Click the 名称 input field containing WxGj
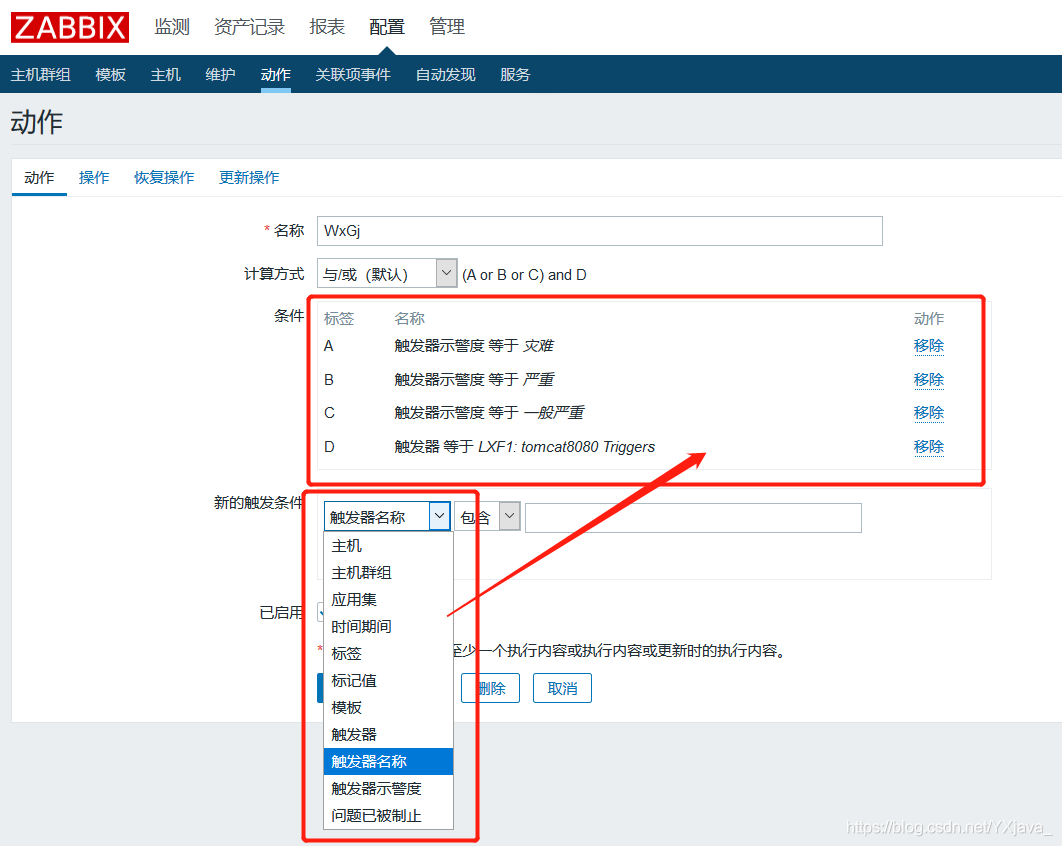1062x846 pixels. click(599, 231)
